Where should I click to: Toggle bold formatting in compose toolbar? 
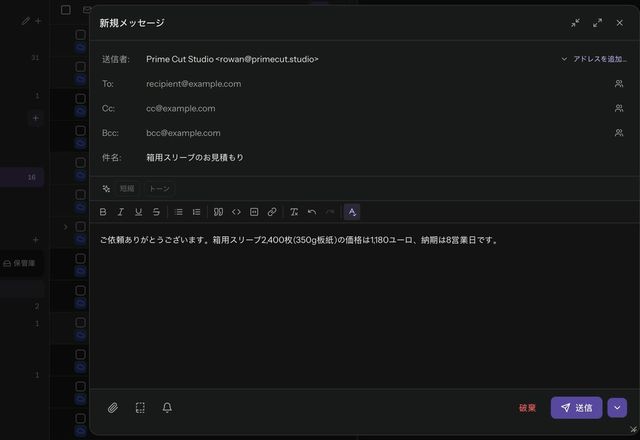tap(103, 212)
